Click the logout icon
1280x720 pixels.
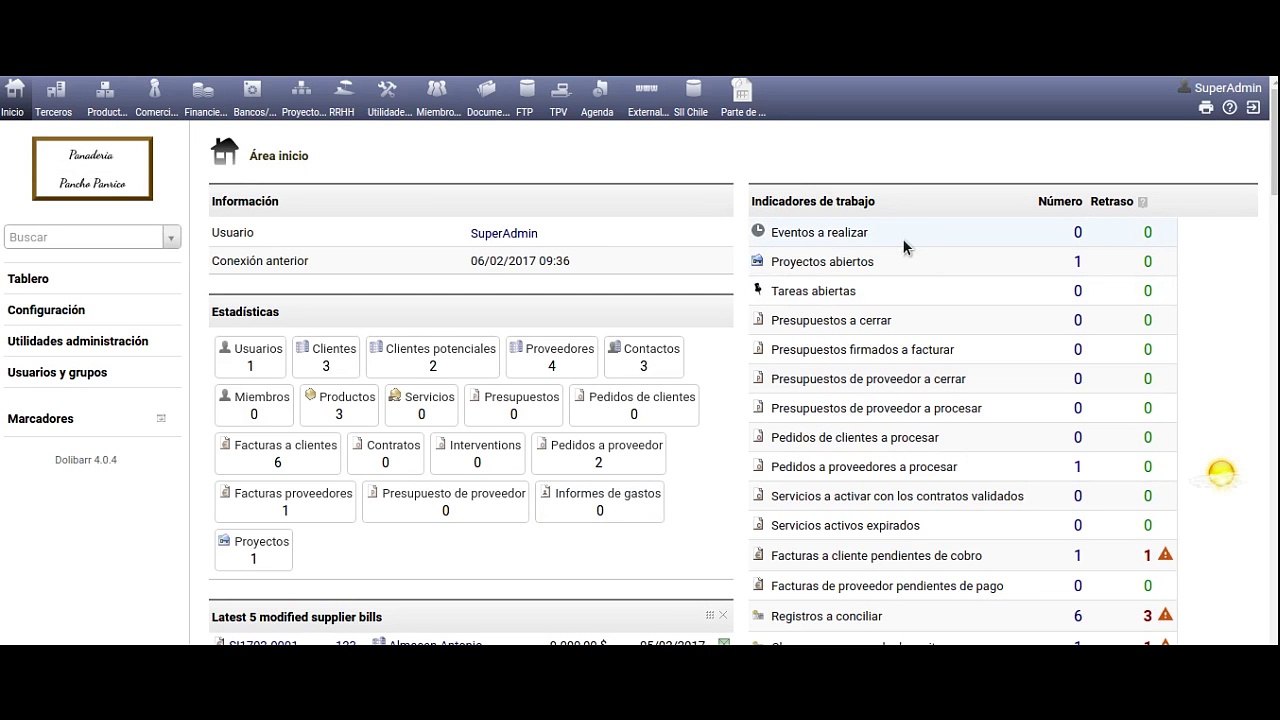(1253, 108)
